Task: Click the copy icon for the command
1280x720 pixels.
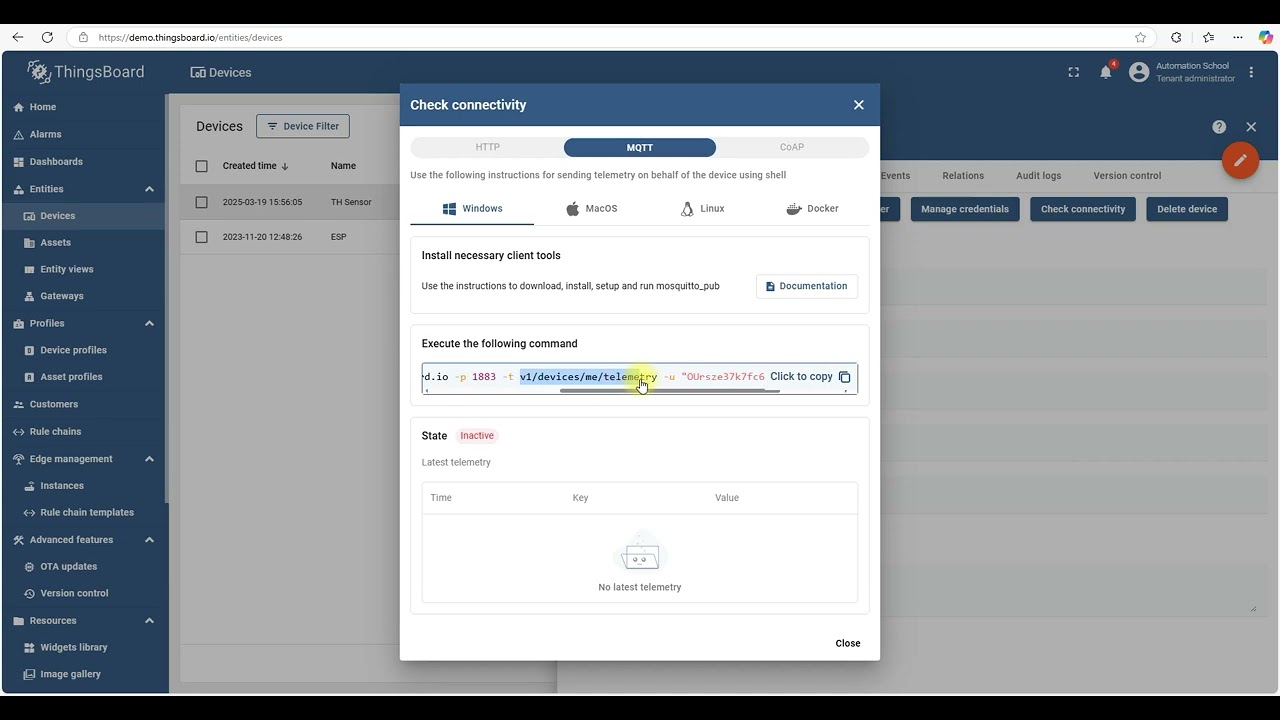Action: click(x=844, y=377)
